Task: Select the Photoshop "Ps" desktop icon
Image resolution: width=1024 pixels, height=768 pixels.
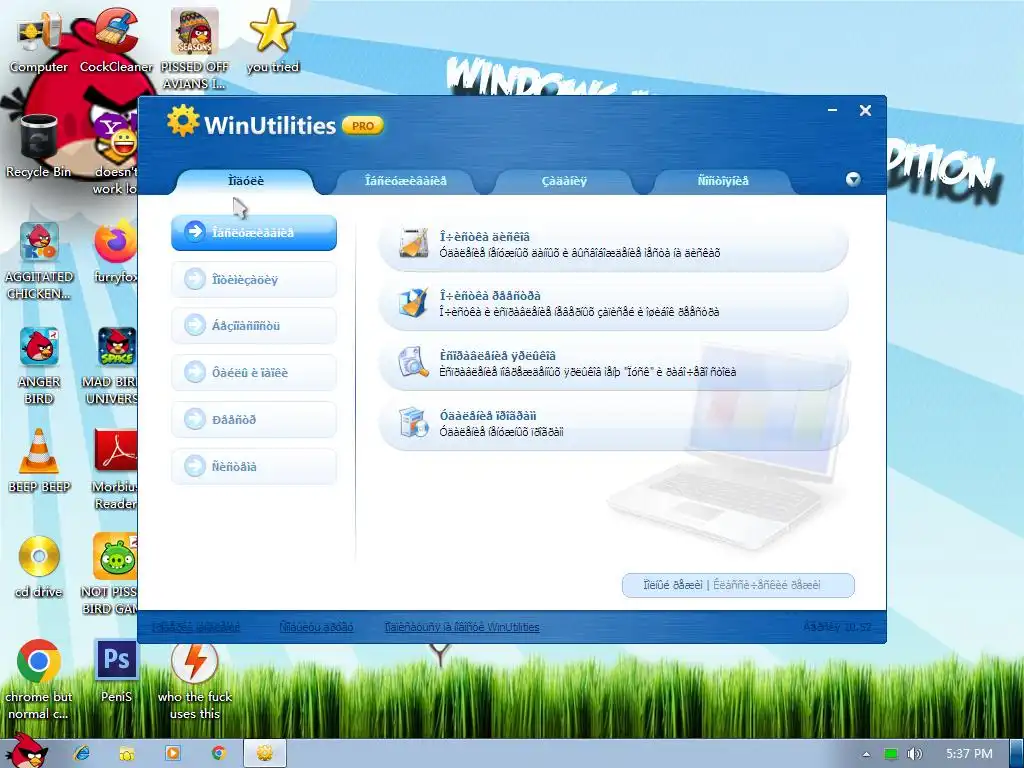Action: (116, 671)
